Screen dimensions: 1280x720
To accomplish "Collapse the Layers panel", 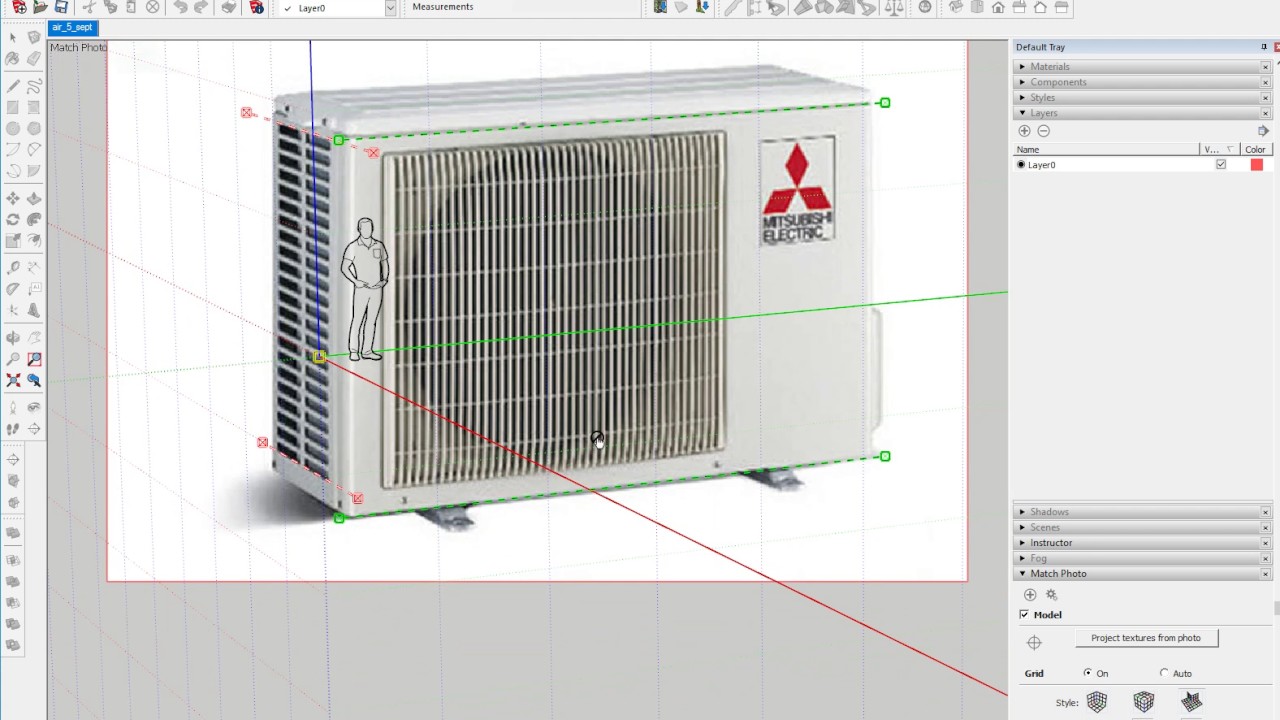I will [x=1141, y=113].
